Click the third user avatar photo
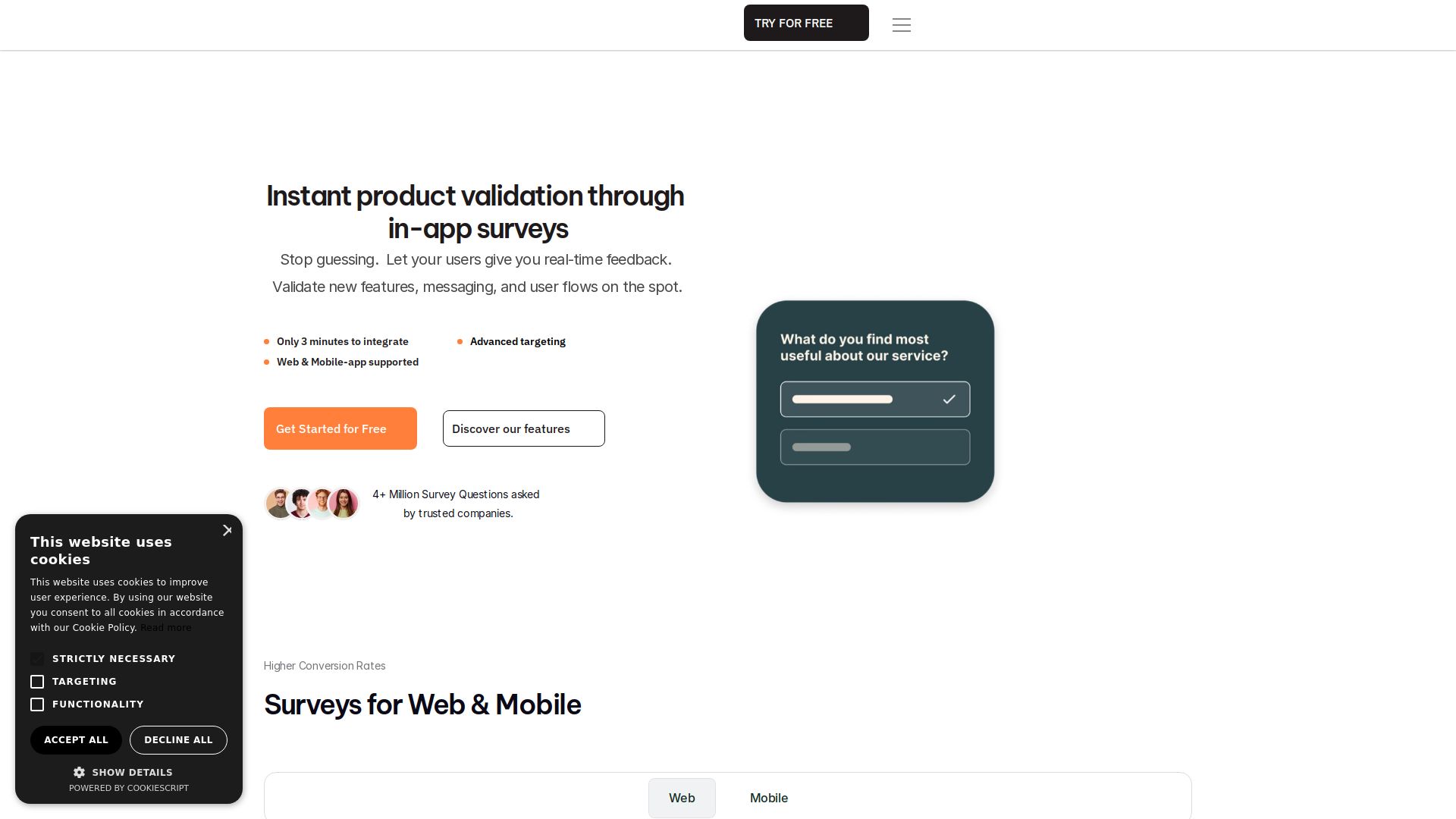Image resolution: width=1456 pixels, height=819 pixels. 322,504
